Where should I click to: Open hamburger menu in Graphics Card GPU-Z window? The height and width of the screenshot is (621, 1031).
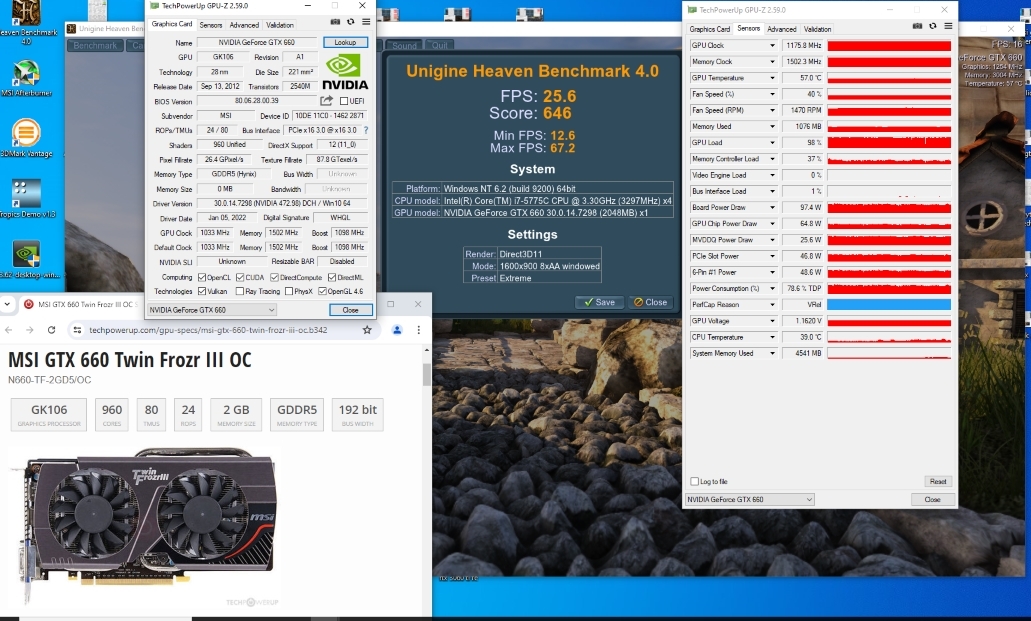[366, 22]
